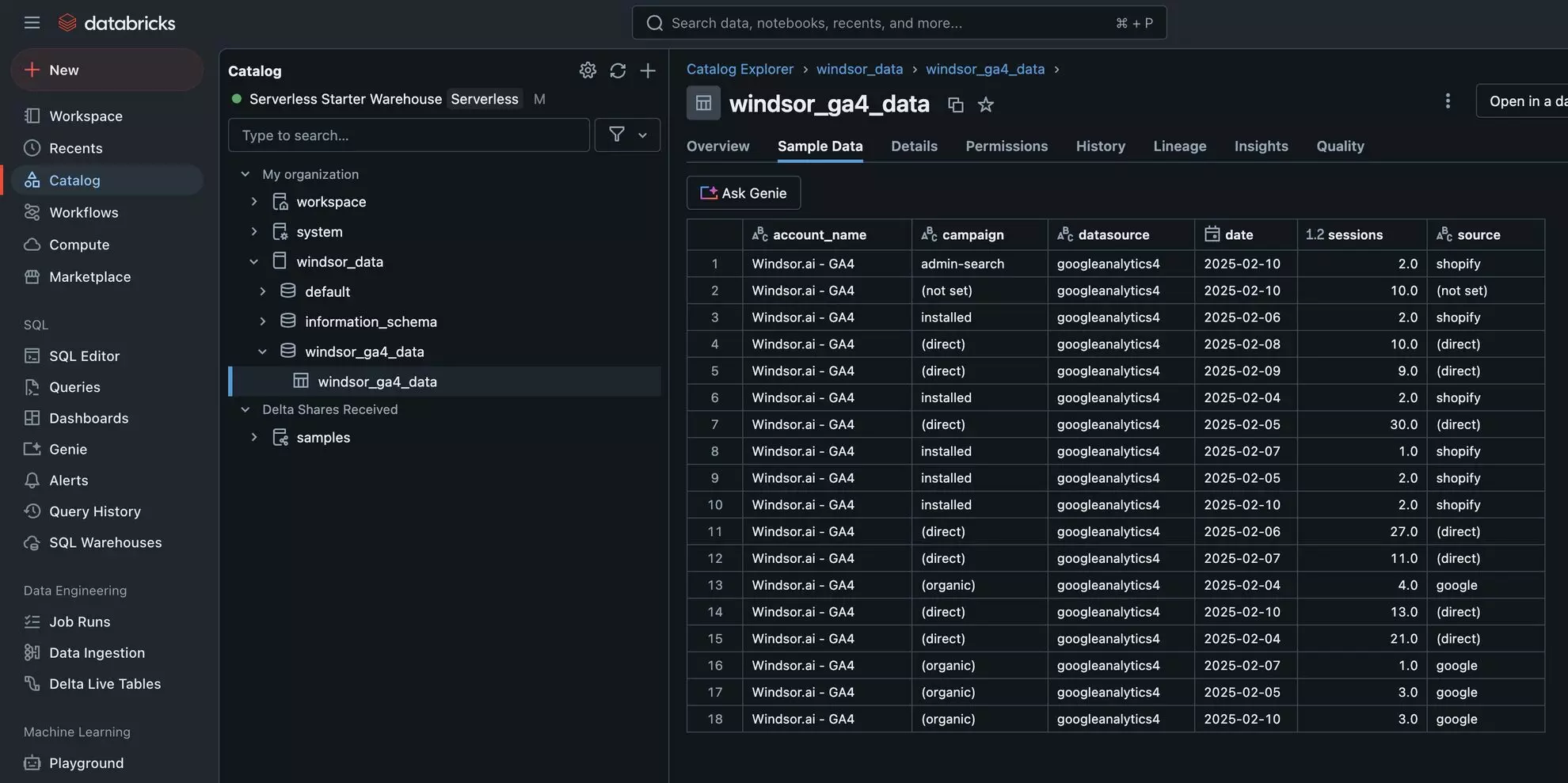The image size is (1568, 783).
Task: Click the table icon beside the title
Action: (x=703, y=103)
